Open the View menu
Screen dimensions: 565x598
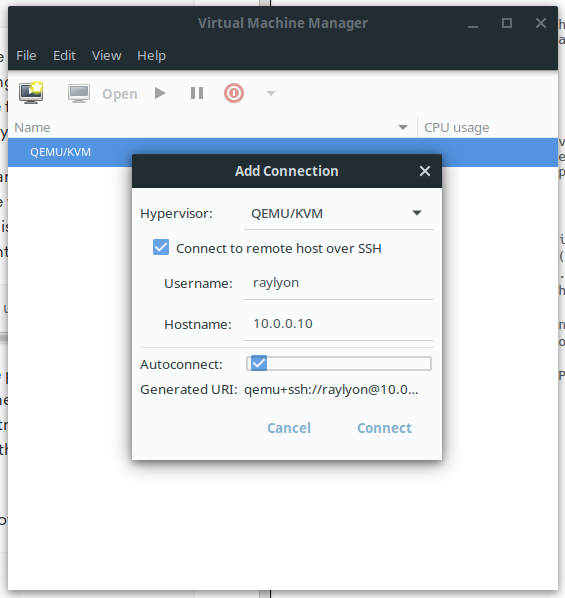click(106, 56)
